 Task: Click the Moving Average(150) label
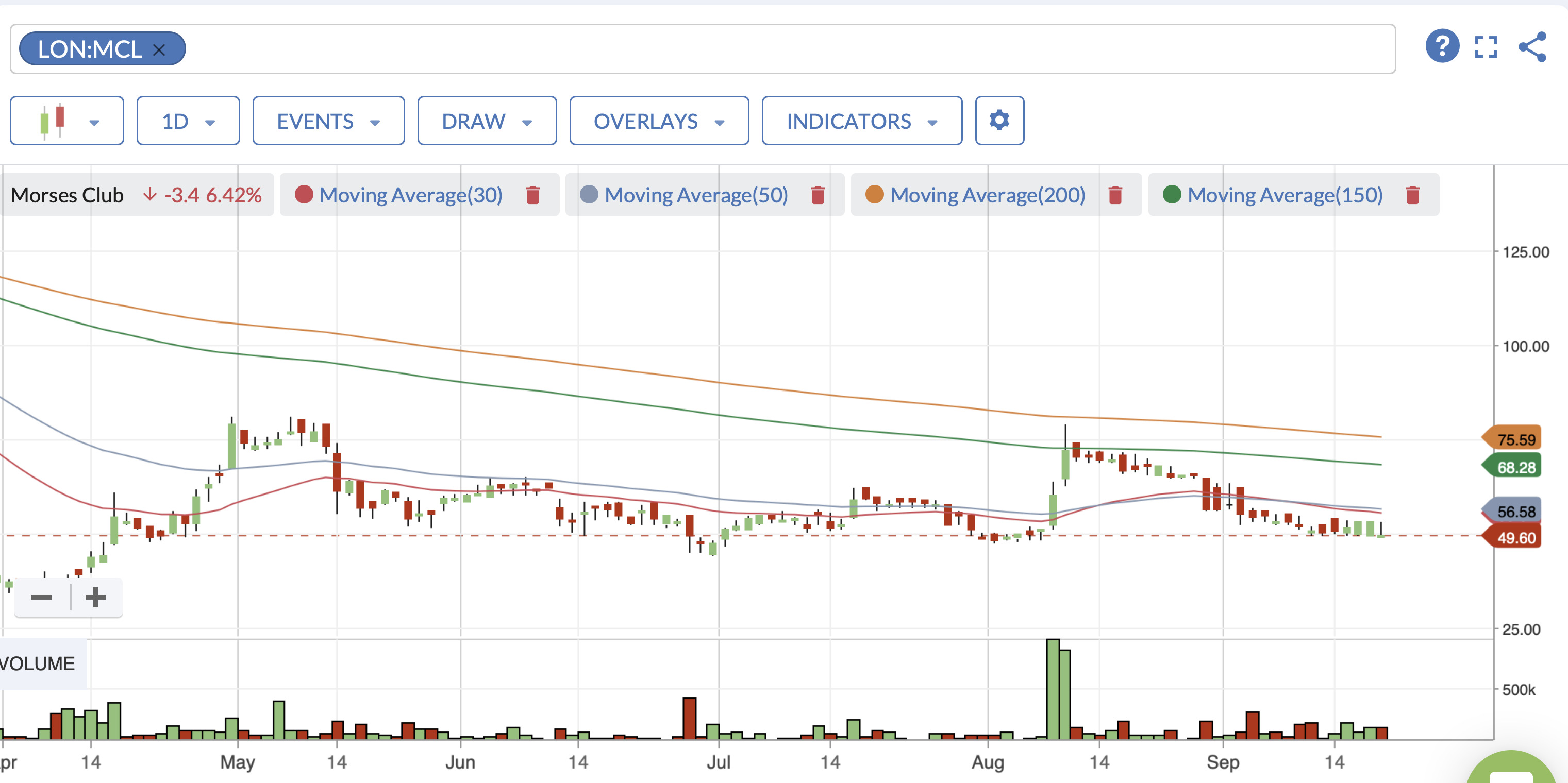pos(1286,195)
